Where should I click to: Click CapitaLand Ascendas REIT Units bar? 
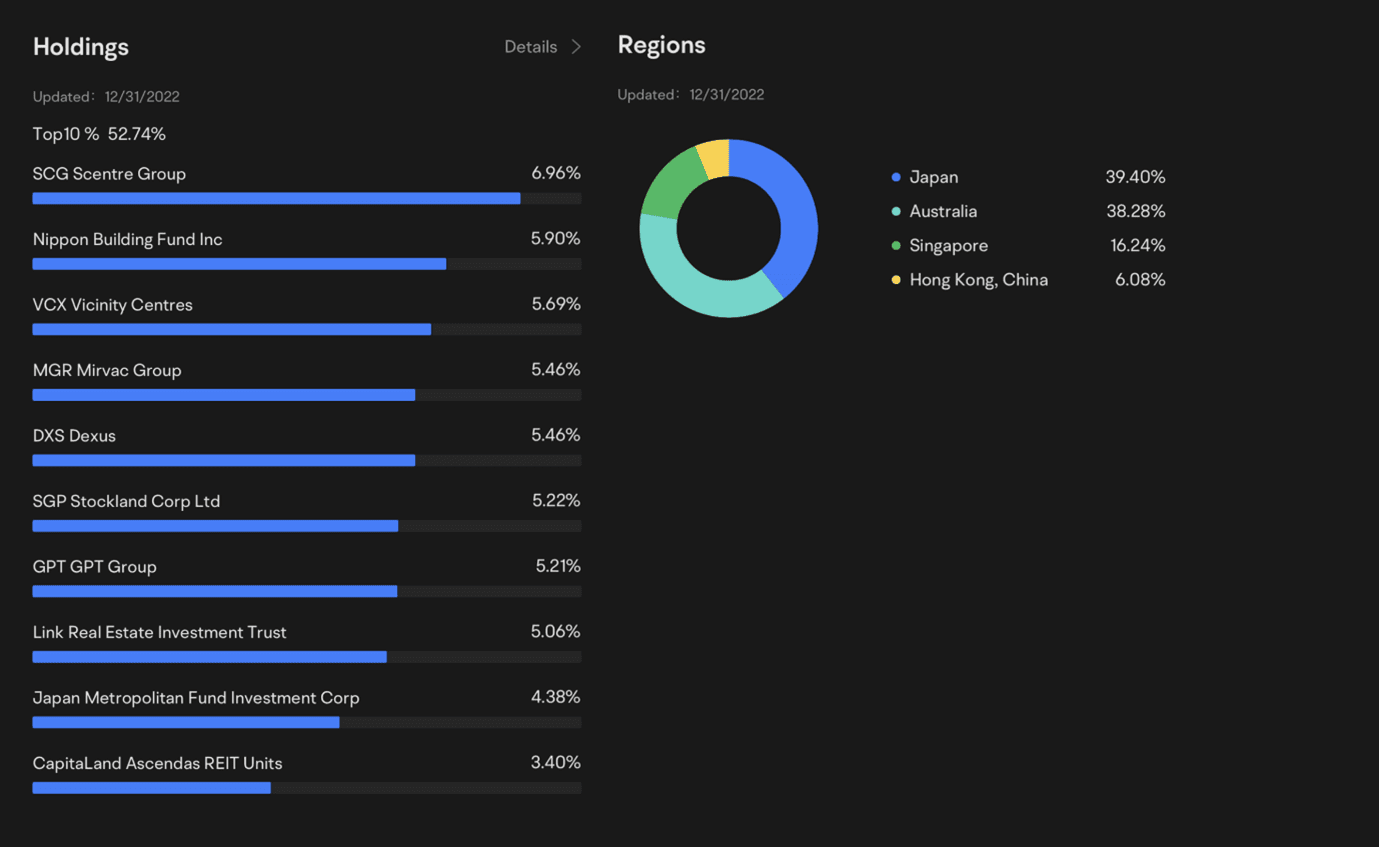click(x=152, y=788)
